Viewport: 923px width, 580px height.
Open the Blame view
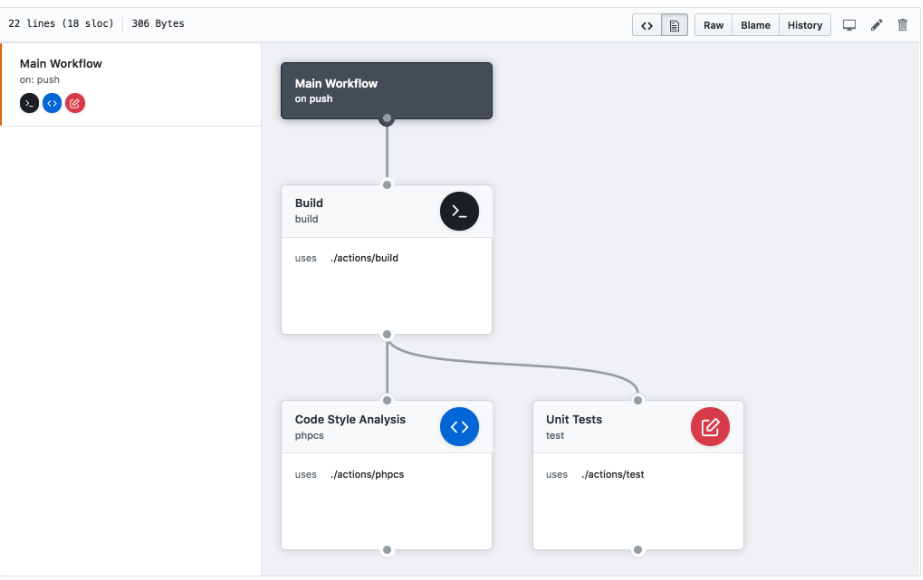pos(755,24)
